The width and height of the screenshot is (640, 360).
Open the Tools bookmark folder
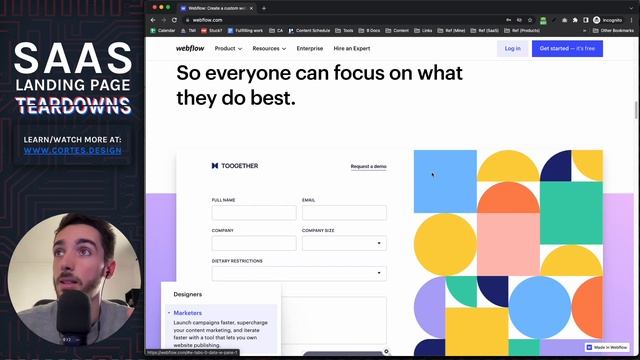[344, 31]
